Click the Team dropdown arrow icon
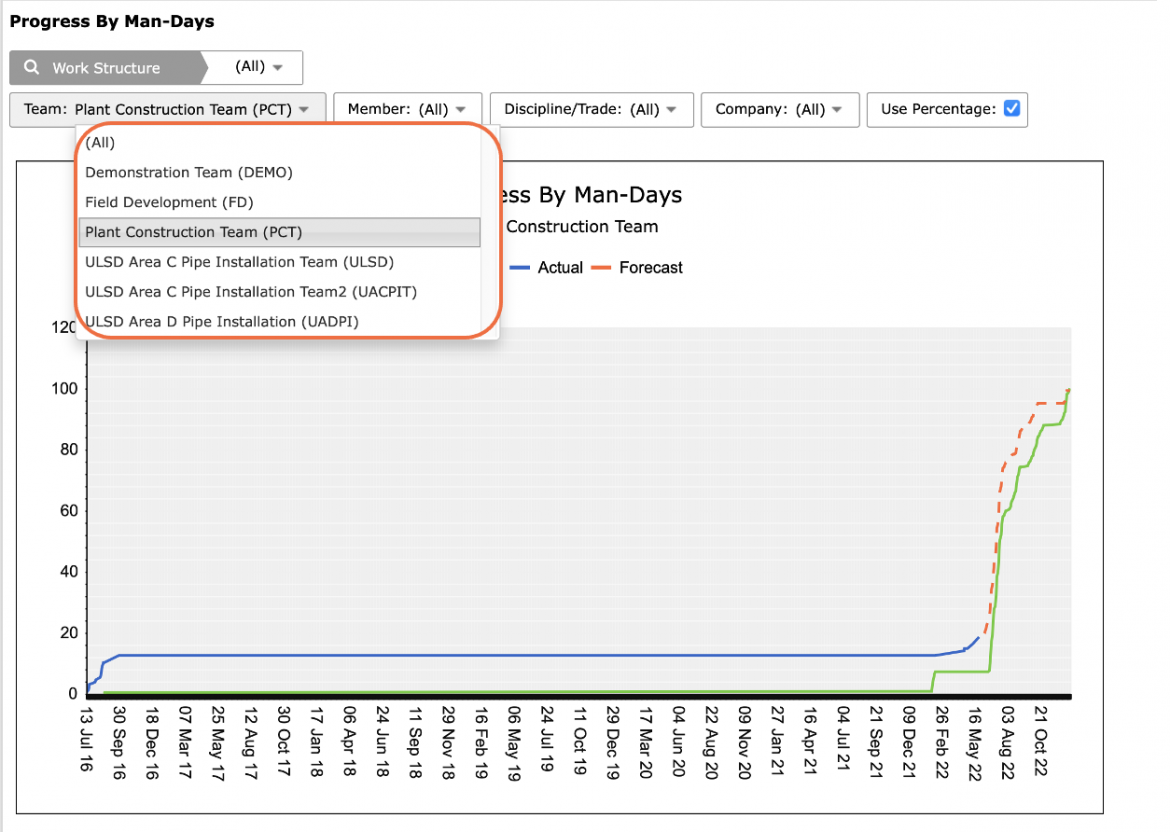This screenshot has height=832, width=1170. pyautogui.click(x=304, y=109)
